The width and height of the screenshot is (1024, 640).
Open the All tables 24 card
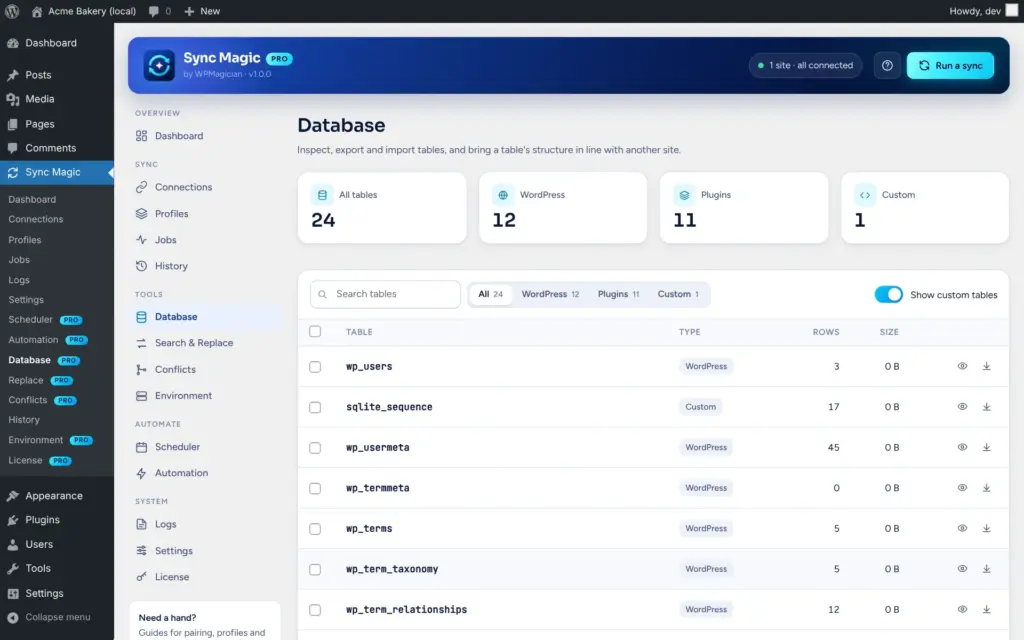click(x=382, y=208)
